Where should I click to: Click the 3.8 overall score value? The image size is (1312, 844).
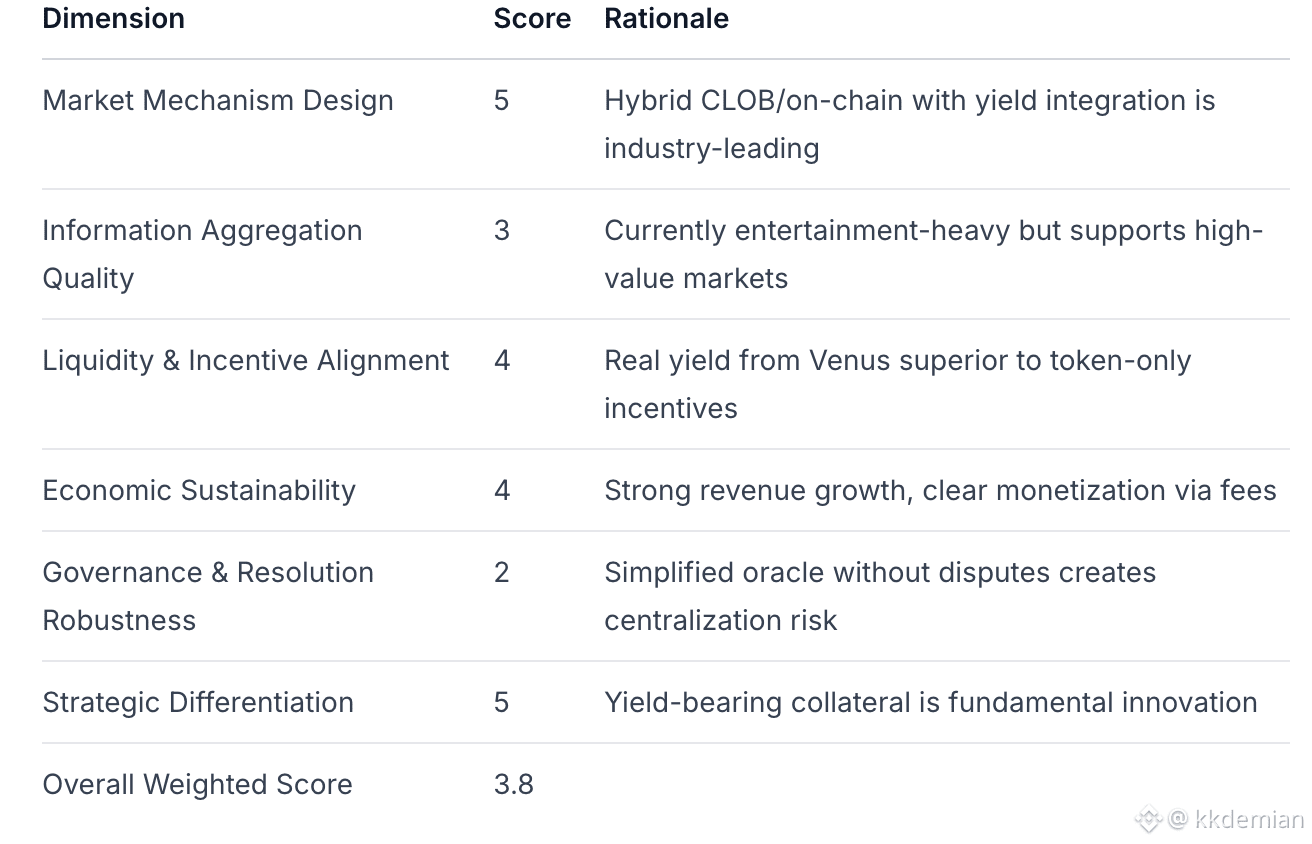(x=513, y=784)
